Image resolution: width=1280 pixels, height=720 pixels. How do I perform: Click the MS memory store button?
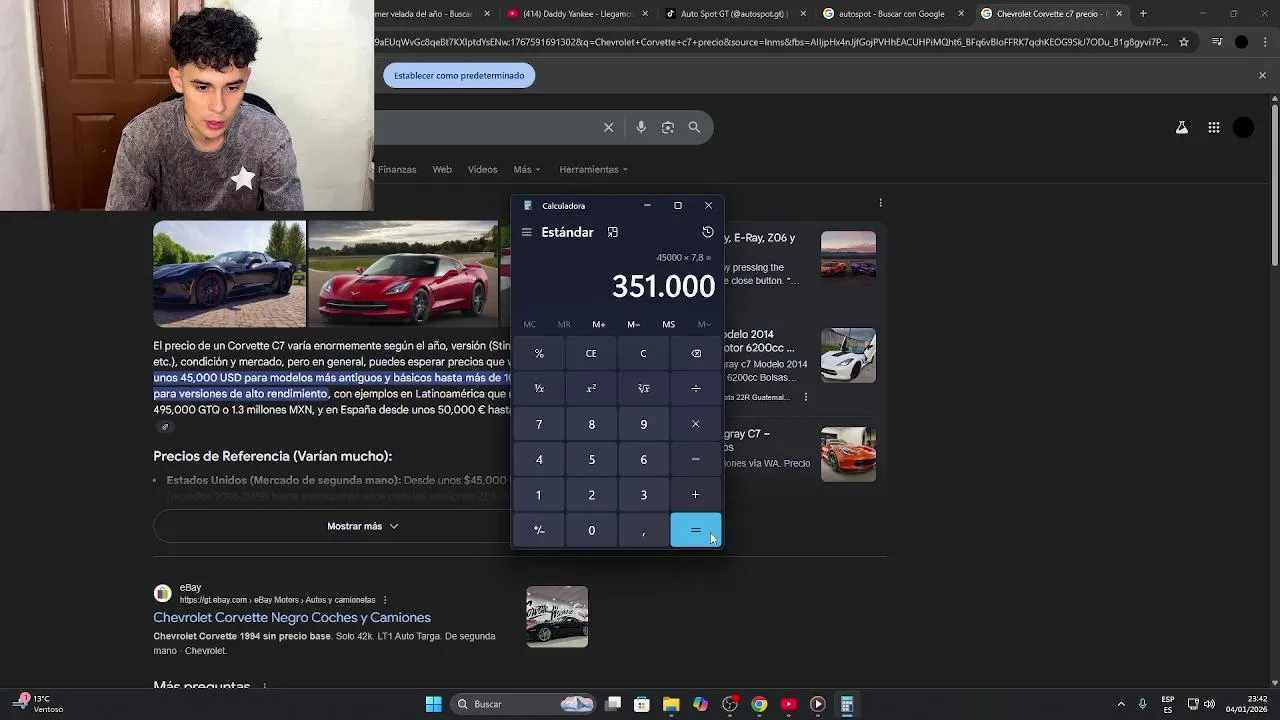[668, 324]
